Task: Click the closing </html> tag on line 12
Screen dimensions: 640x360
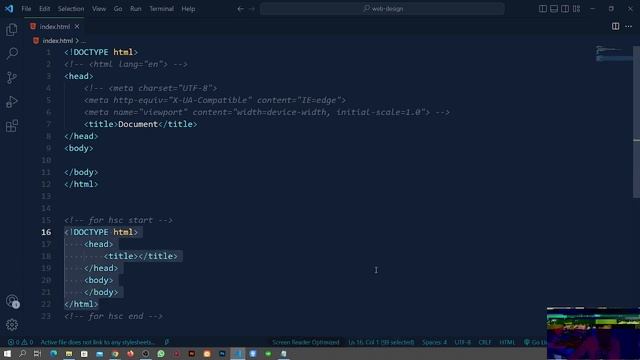Action: click(81, 184)
